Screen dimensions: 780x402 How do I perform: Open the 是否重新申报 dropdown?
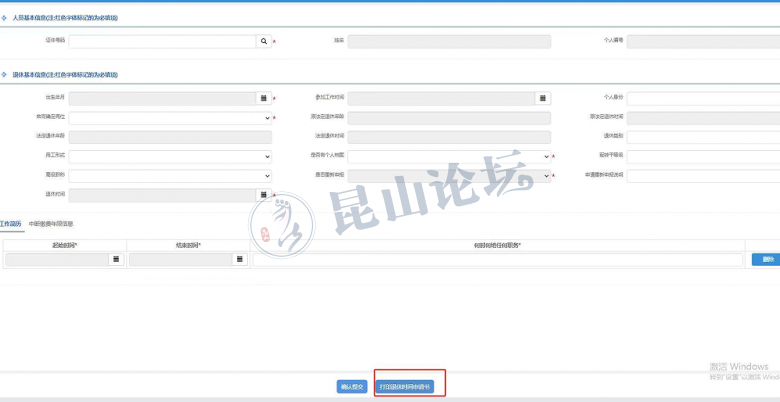[449, 175]
